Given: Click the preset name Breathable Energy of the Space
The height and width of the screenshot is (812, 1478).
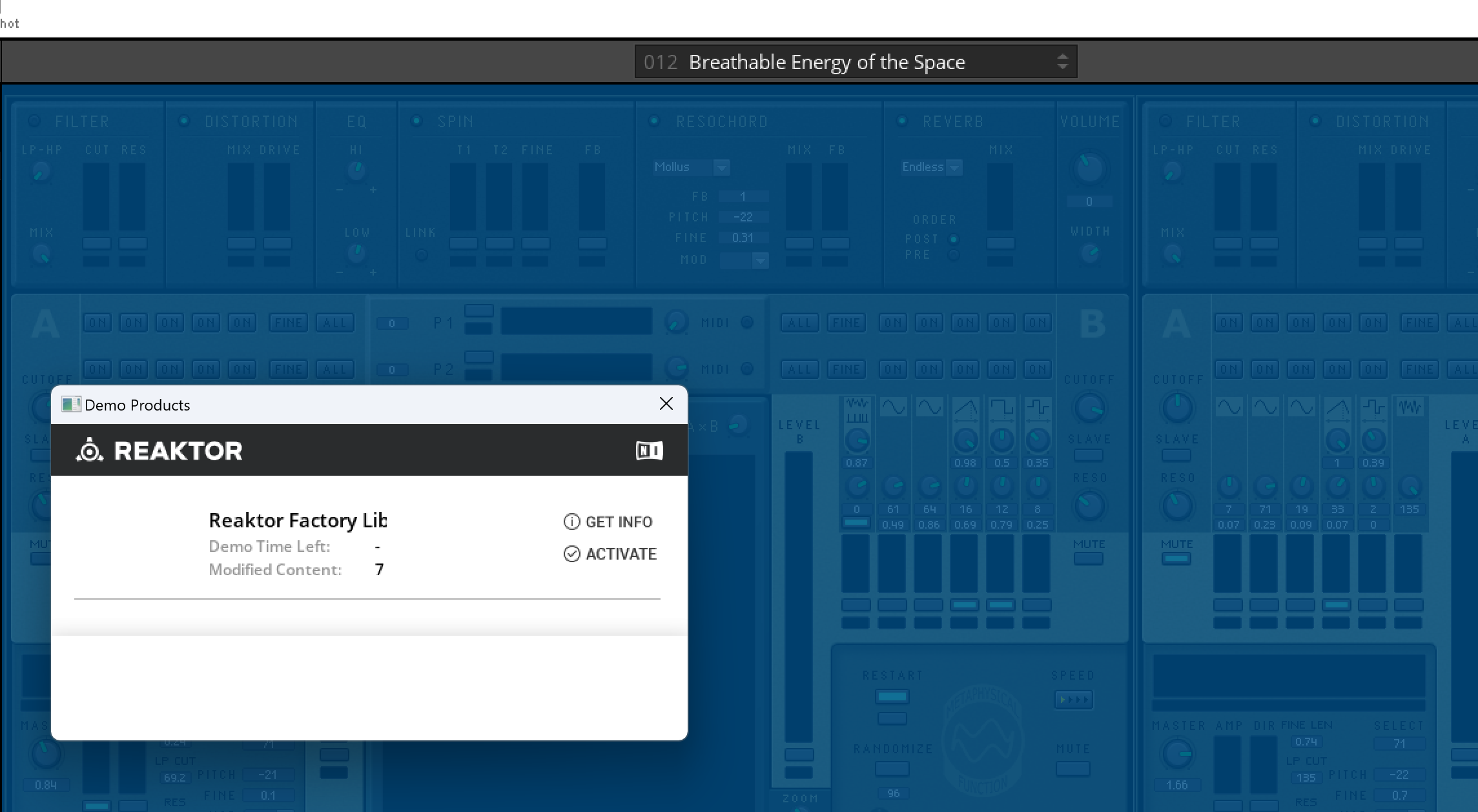Looking at the screenshot, I should pyautogui.click(x=826, y=62).
